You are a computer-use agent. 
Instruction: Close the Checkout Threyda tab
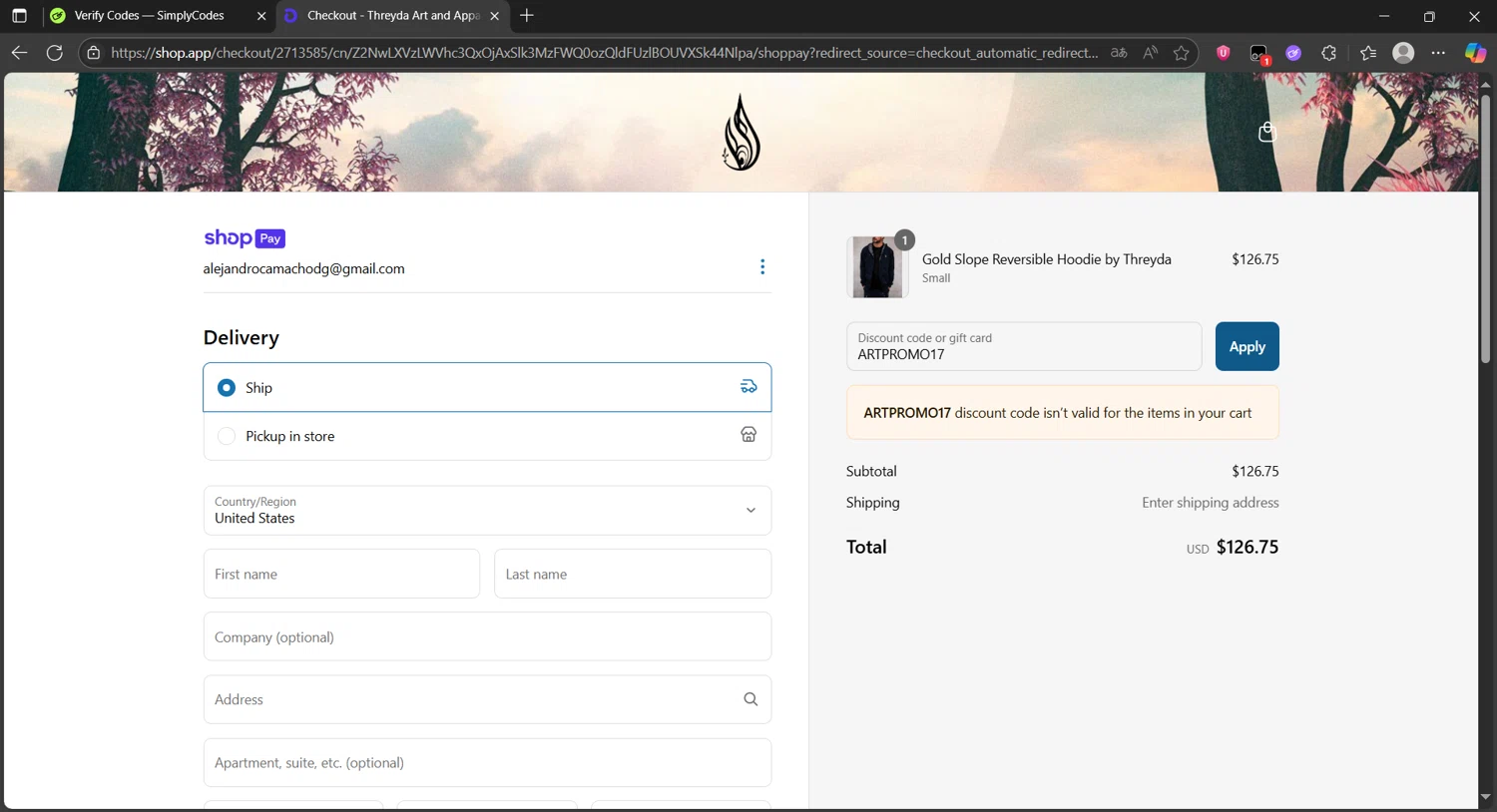click(x=494, y=16)
